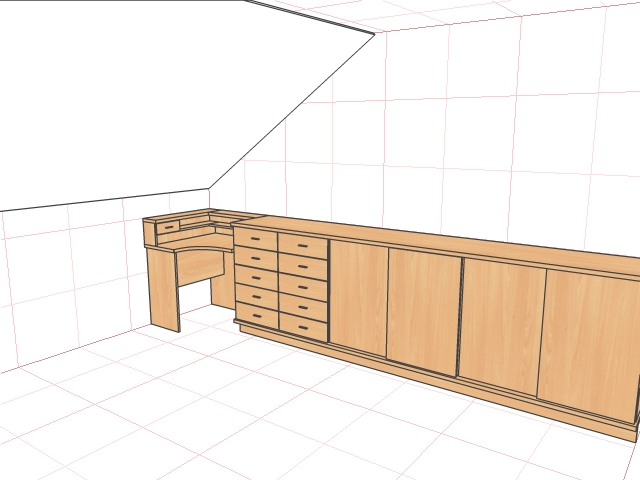The height and width of the screenshot is (480, 640).
Task: Pick the desk's left side panel
Action: coord(164,289)
